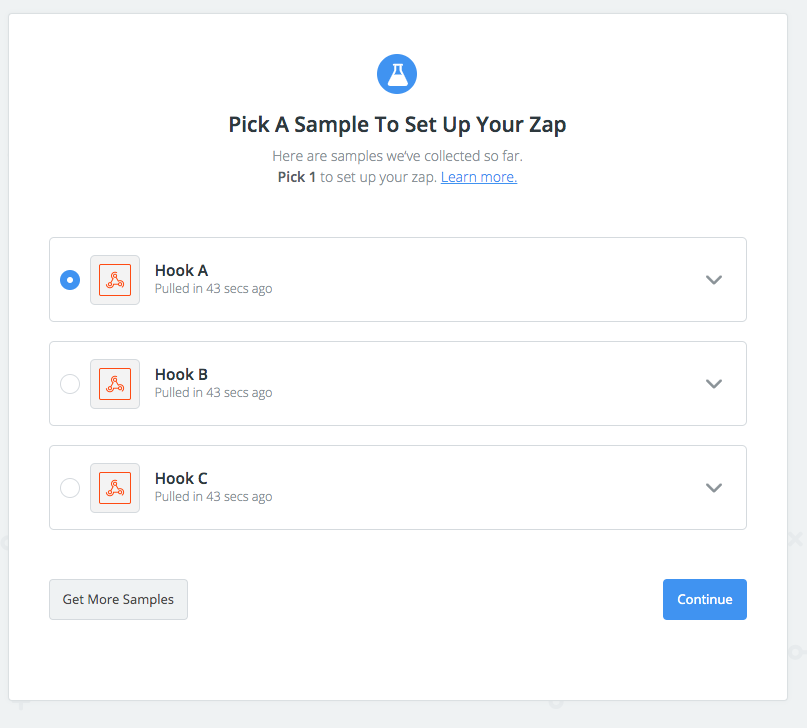Click the Pick A Sample heading
This screenshot has height=728, width=807.
397,125
